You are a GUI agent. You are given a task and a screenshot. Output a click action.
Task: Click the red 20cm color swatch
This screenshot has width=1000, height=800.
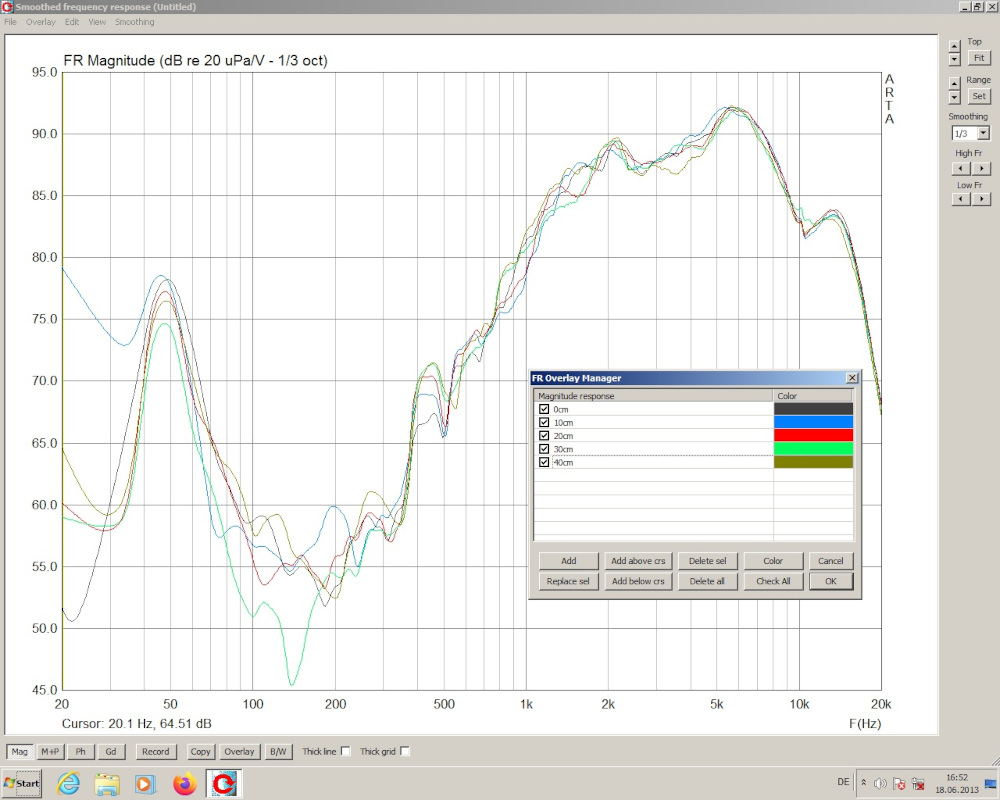pyautogui.click(x=813, y=435)
